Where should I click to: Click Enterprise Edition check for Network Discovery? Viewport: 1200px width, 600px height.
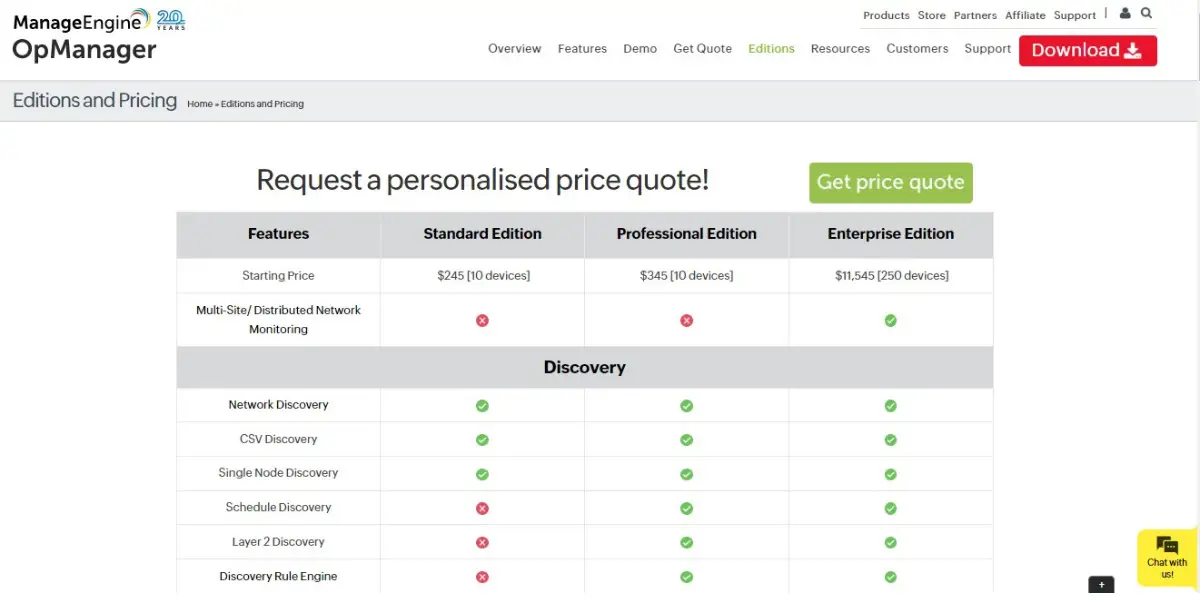pos(890,406)
